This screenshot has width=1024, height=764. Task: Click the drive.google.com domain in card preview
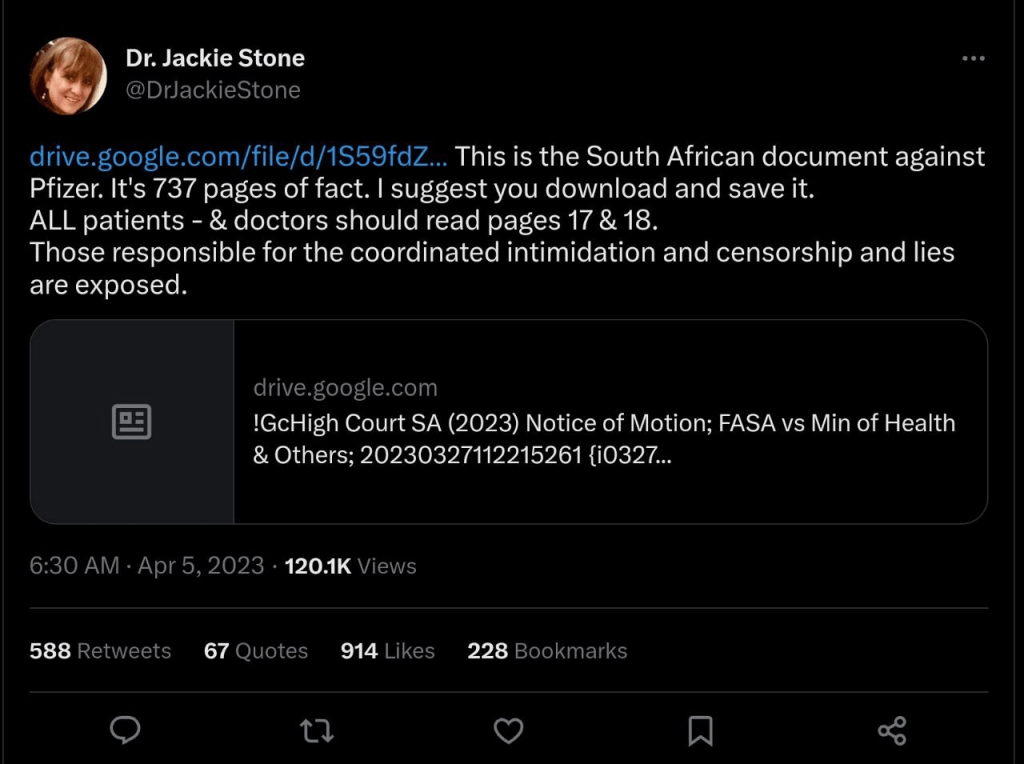(345, 388)
